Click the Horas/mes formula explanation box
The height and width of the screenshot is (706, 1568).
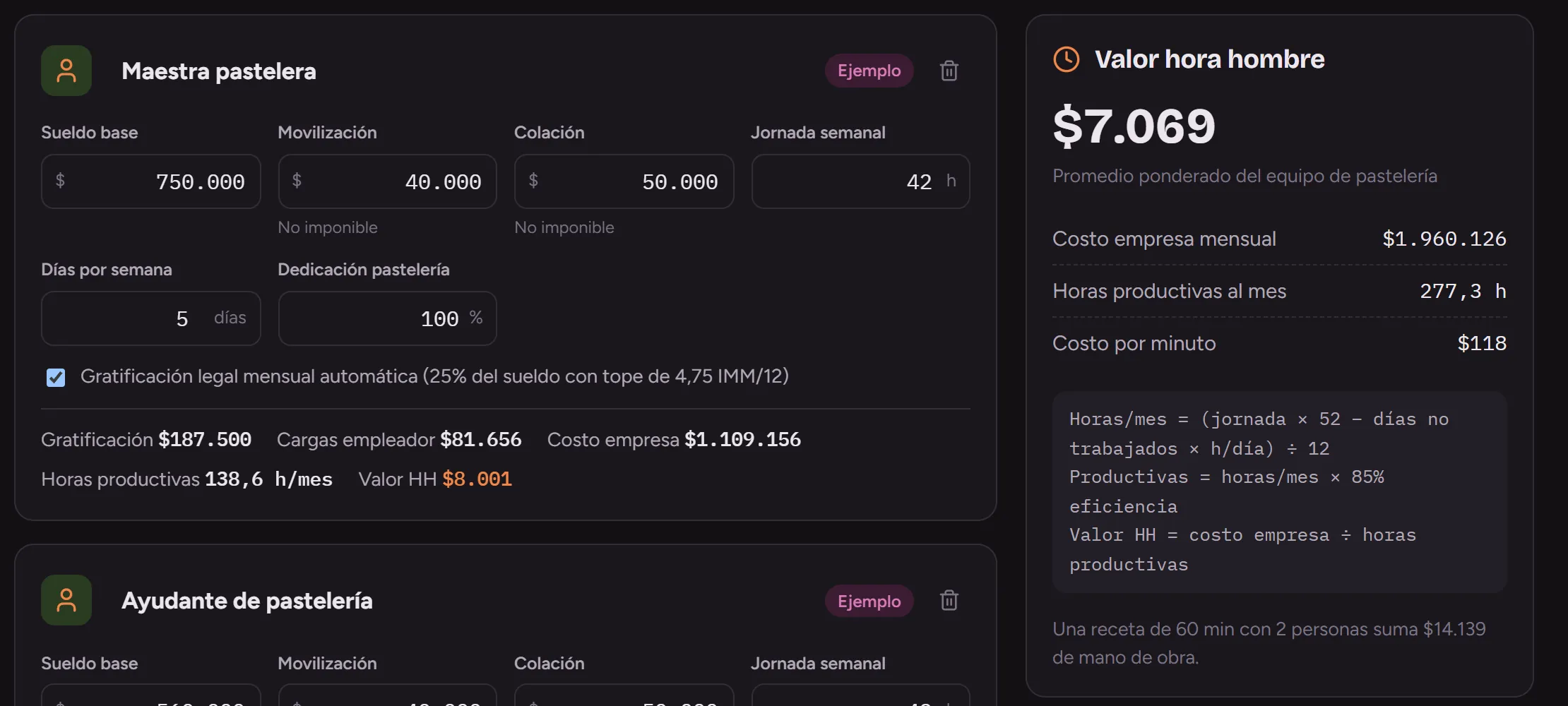click(x=1280, y=492)
